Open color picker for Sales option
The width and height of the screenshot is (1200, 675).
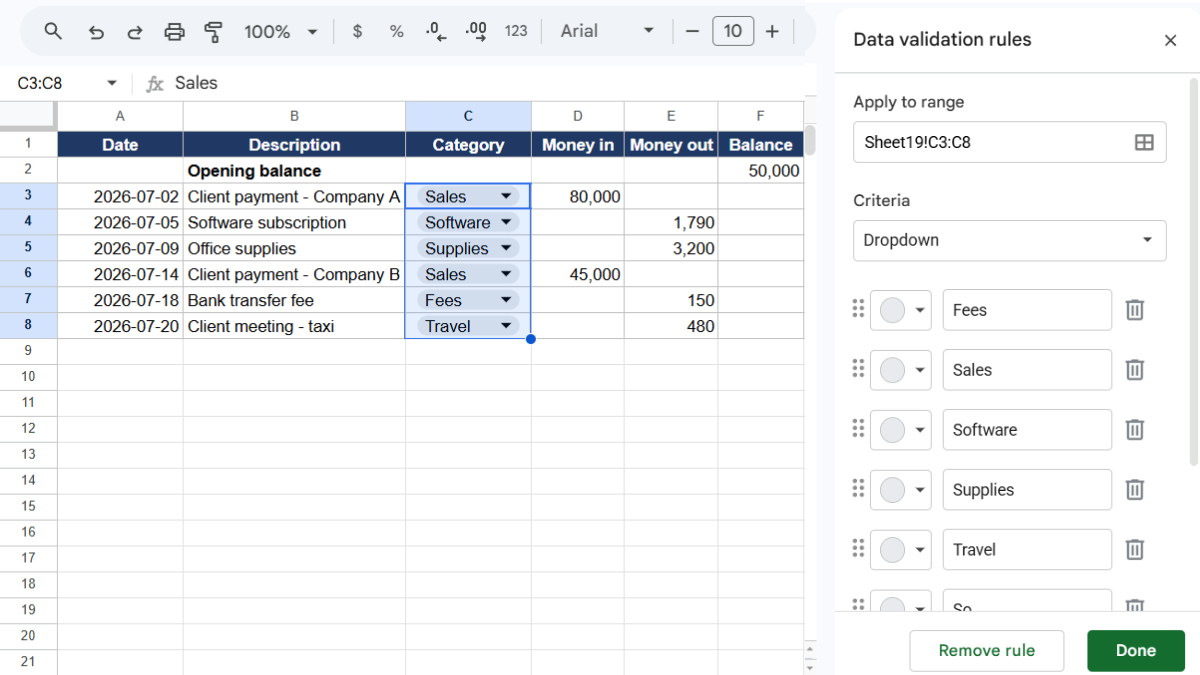[901, 370]
